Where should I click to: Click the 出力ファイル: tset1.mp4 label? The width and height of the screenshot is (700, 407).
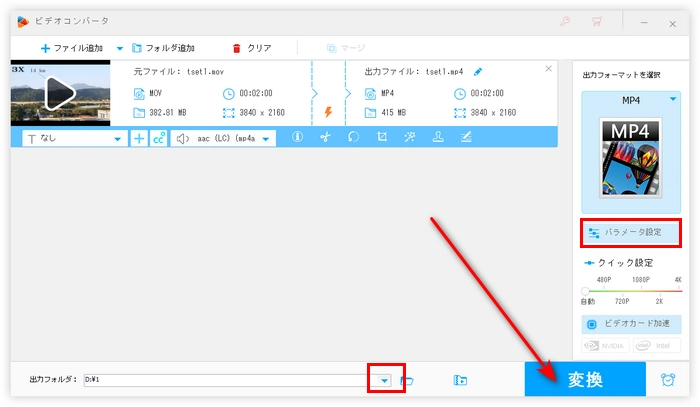click(414, 71)
